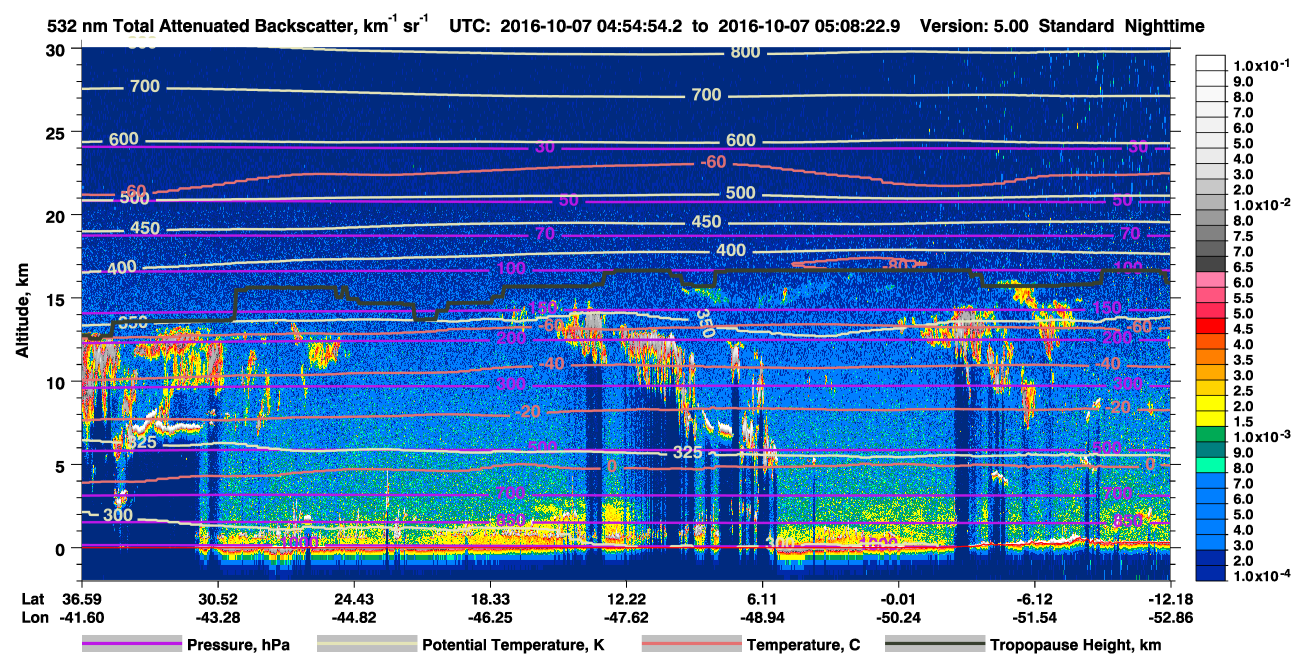1300x667 pixels.
Task: Click altitude axis tick label 25
Action: point(58,132)
